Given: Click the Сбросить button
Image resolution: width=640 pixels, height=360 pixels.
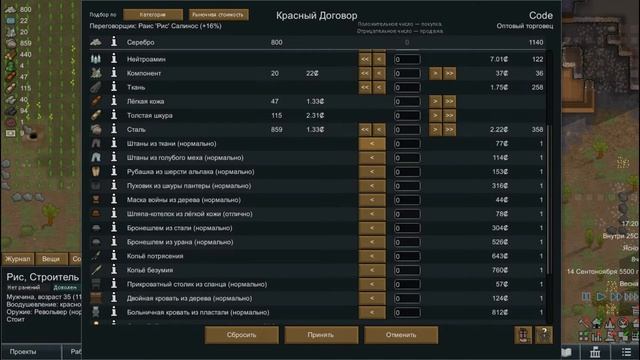Looking at the screenshot, I should pos(242,335).
